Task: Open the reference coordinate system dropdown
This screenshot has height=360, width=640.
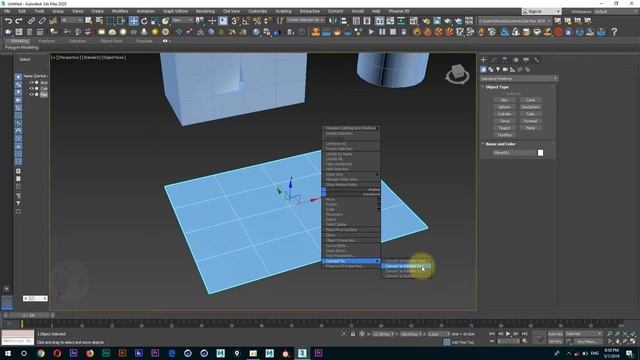Action: (182, 20)
